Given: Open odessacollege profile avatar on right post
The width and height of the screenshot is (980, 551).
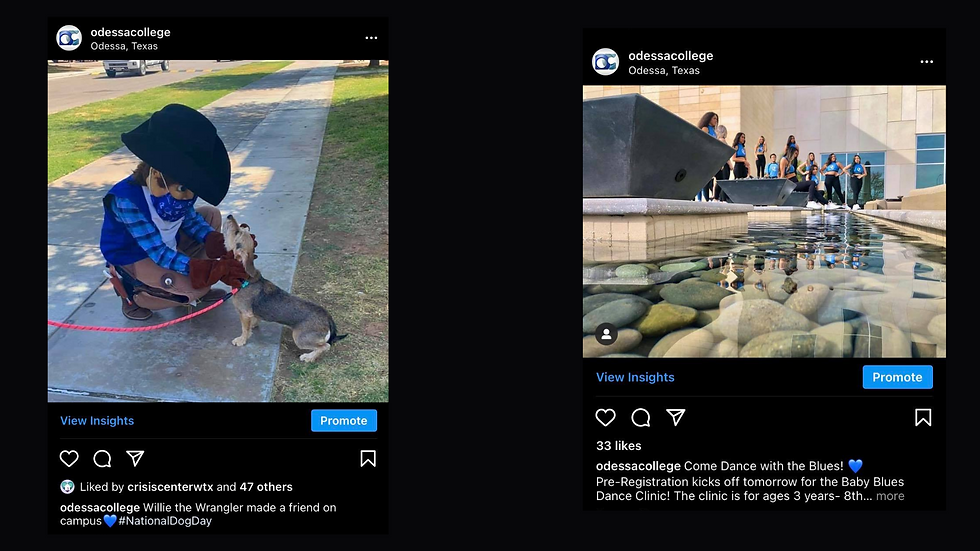Looking at the screenshot, I should click(x=606, y=62).
